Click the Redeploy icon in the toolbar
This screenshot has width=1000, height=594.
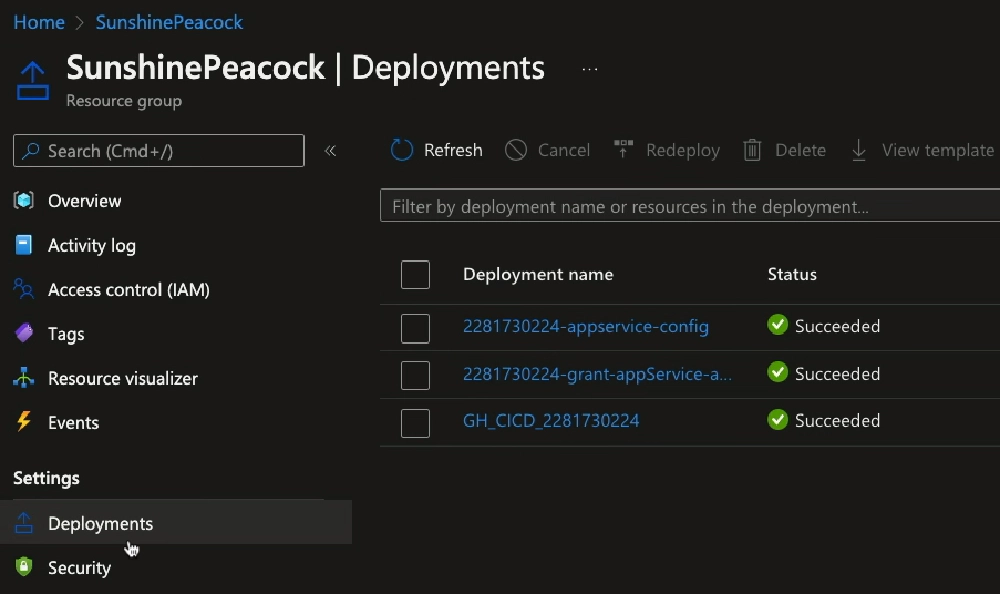[x=623, y=149]
